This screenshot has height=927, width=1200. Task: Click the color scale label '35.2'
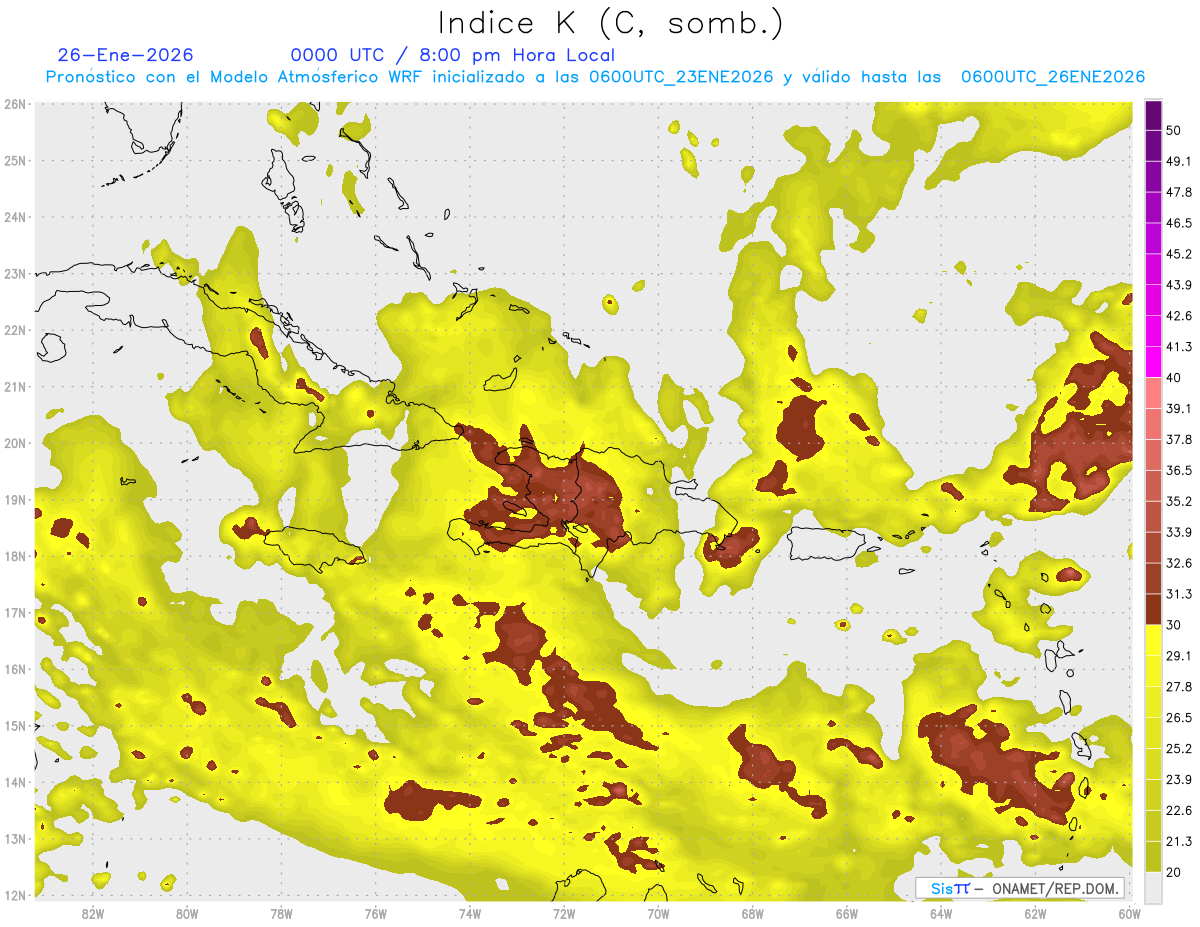point(1178,501)
